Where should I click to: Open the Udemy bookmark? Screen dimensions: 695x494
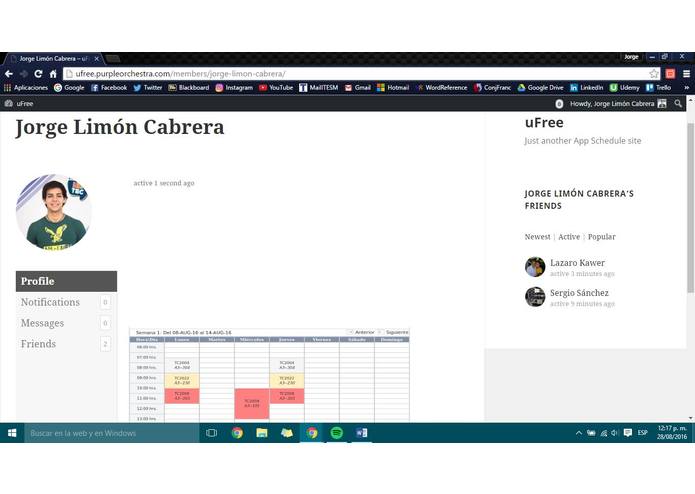point(625,88)
